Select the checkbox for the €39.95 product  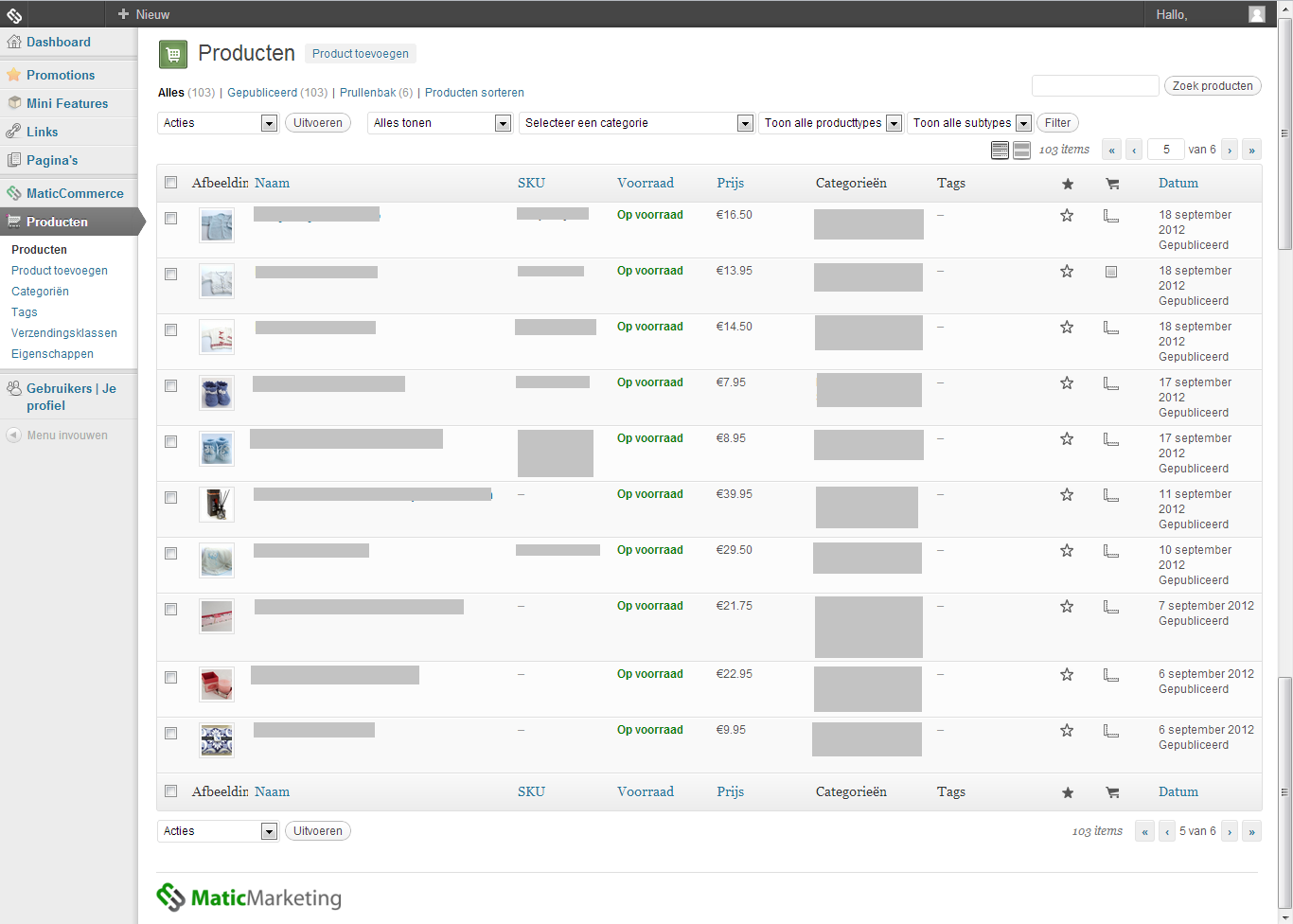(x=171, y=498)
